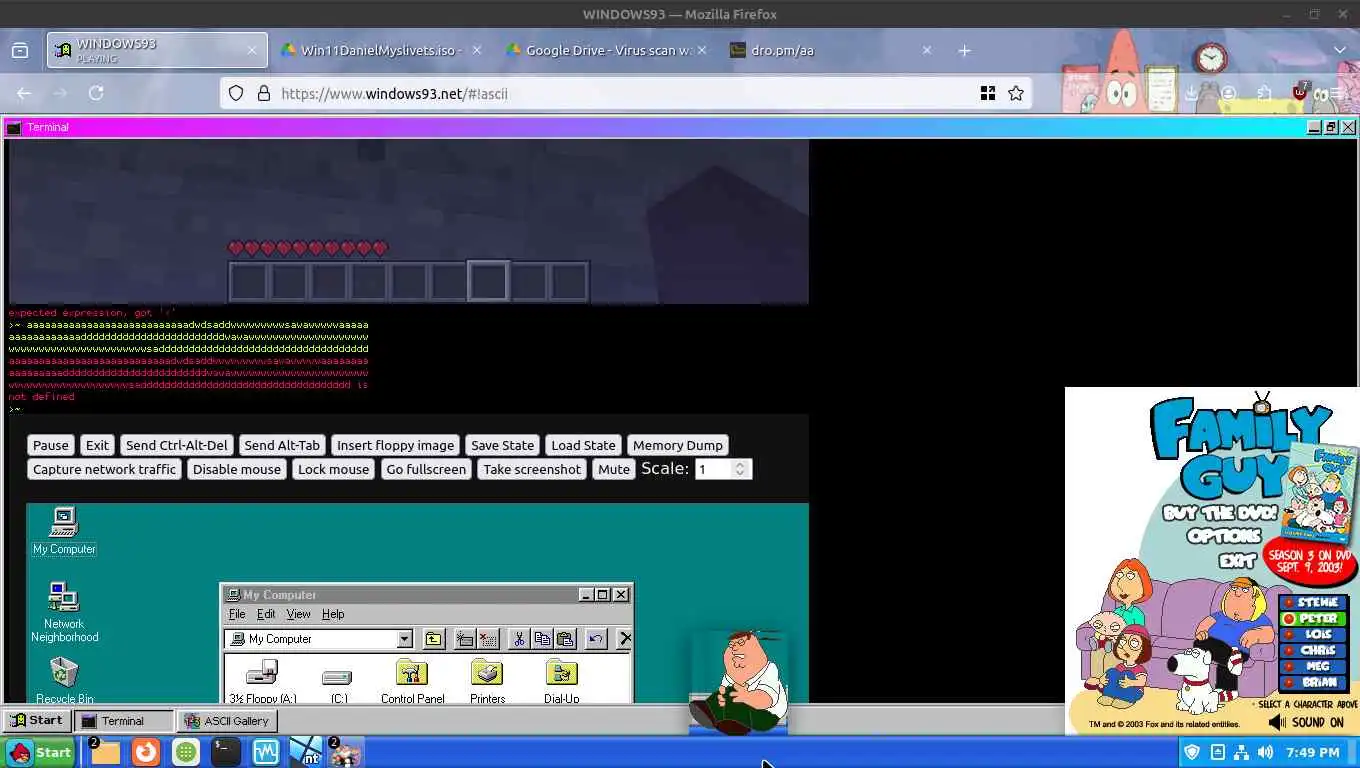Switch to Google Drive Virus scan tab
Viewport: 1360px width, 768px height.
608,50
